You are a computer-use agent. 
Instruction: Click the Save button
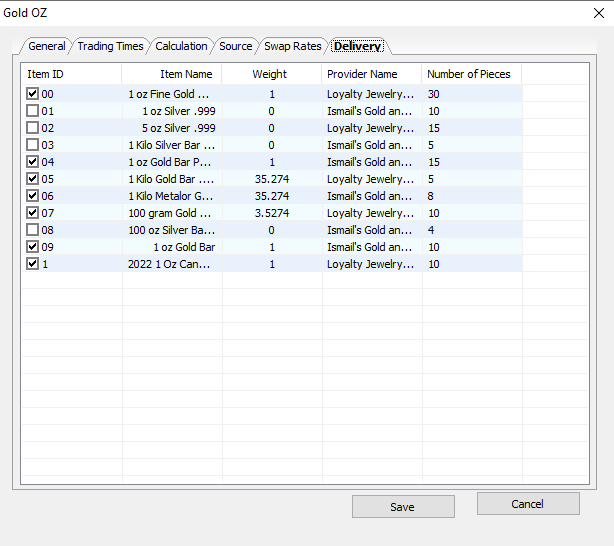(x=402, y=507)
